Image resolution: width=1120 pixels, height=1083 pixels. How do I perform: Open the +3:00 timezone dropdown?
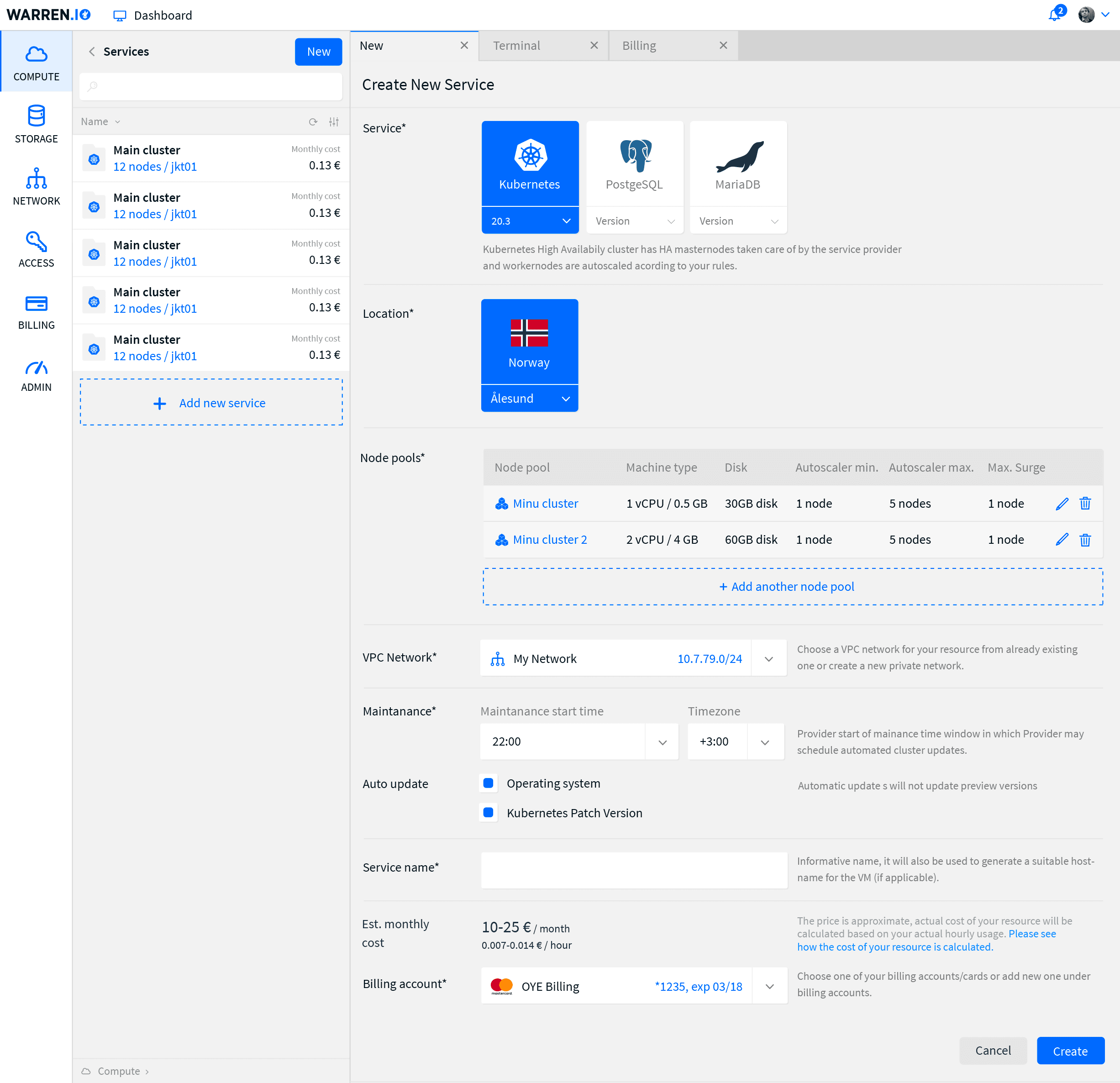(x=765, y=742)
